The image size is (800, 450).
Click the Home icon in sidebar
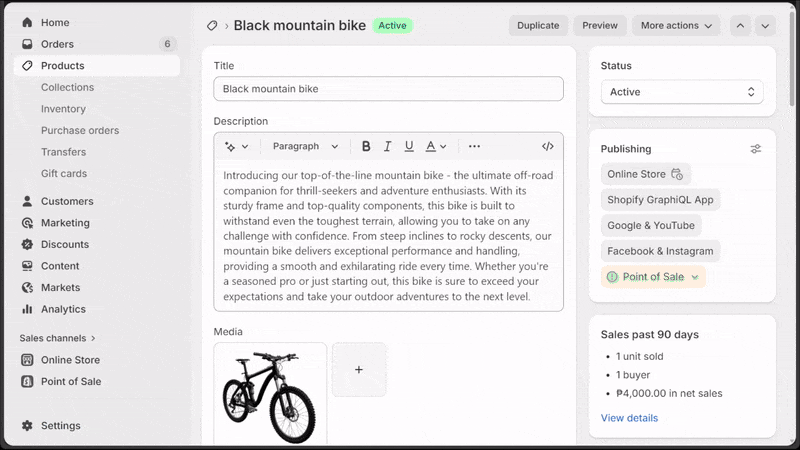27,22
